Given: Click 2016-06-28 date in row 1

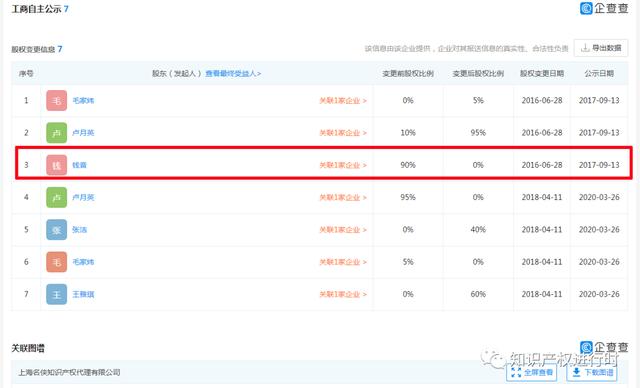Looking at the screenshot, I should point(542,100).
